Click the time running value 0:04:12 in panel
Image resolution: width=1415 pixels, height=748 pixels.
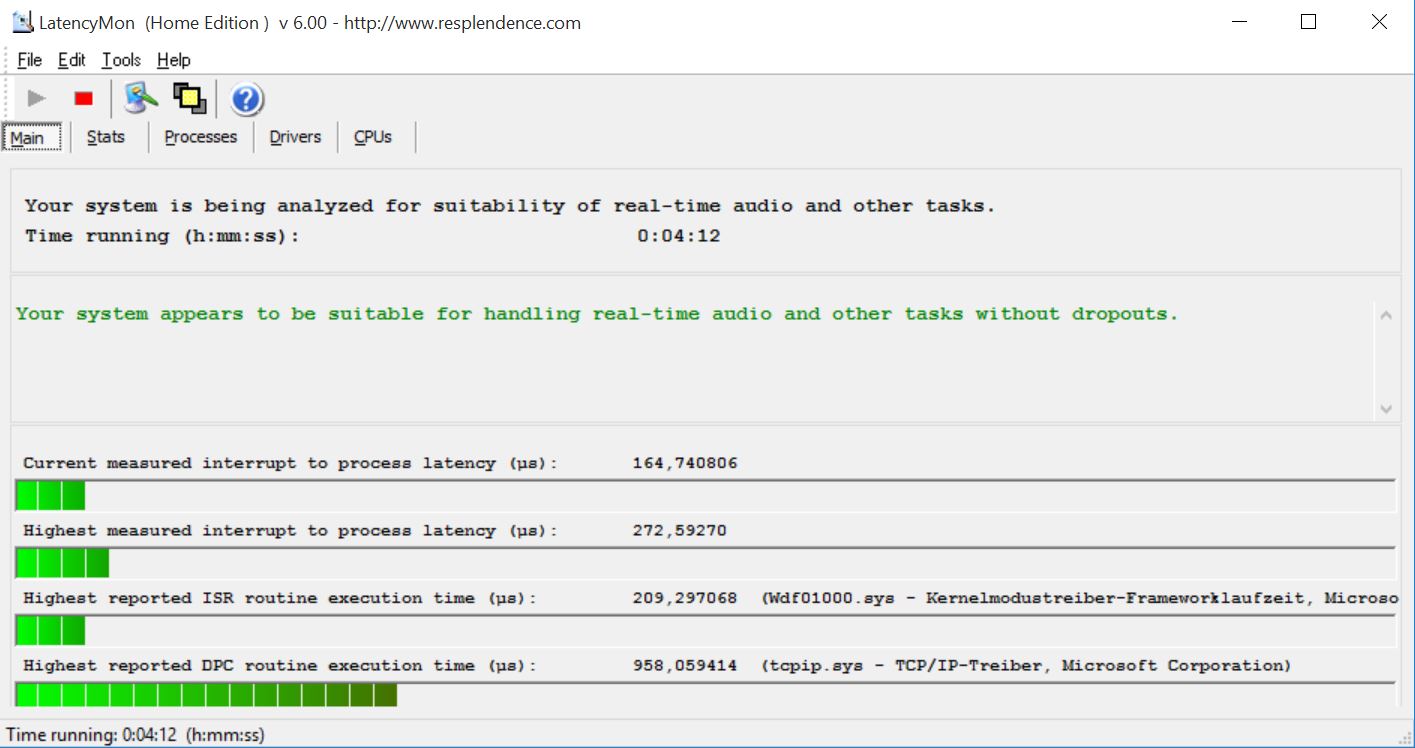[x=679, y=236]
